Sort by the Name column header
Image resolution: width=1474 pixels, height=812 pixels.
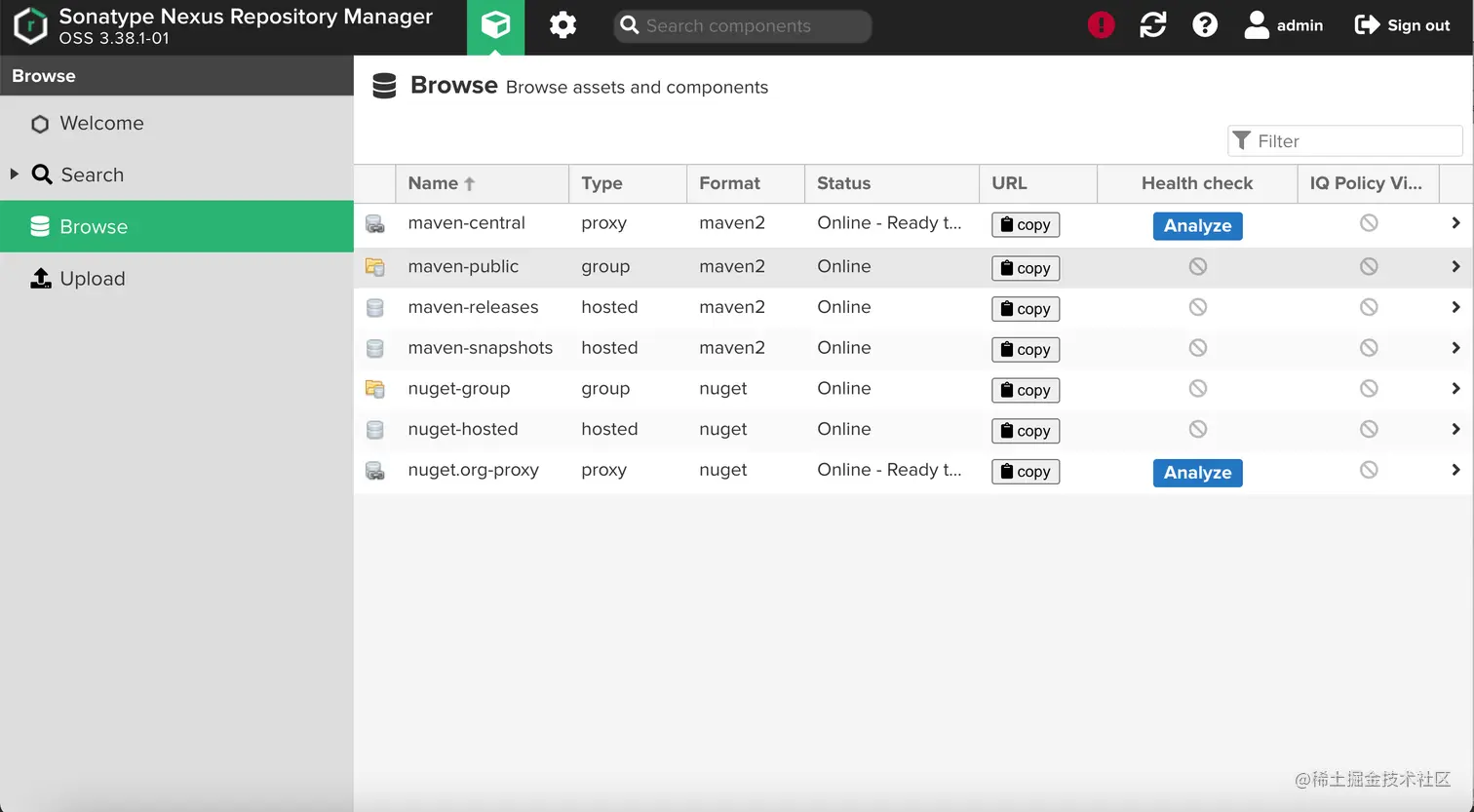(x=482, y=183)
